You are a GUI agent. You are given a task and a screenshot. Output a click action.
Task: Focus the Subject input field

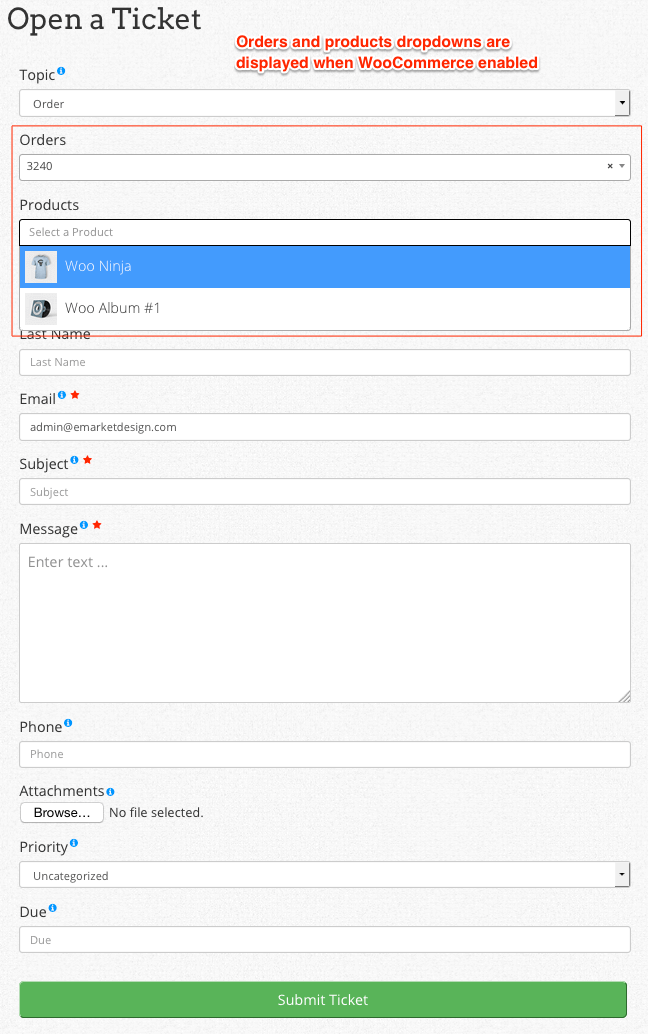coord(325,492)
